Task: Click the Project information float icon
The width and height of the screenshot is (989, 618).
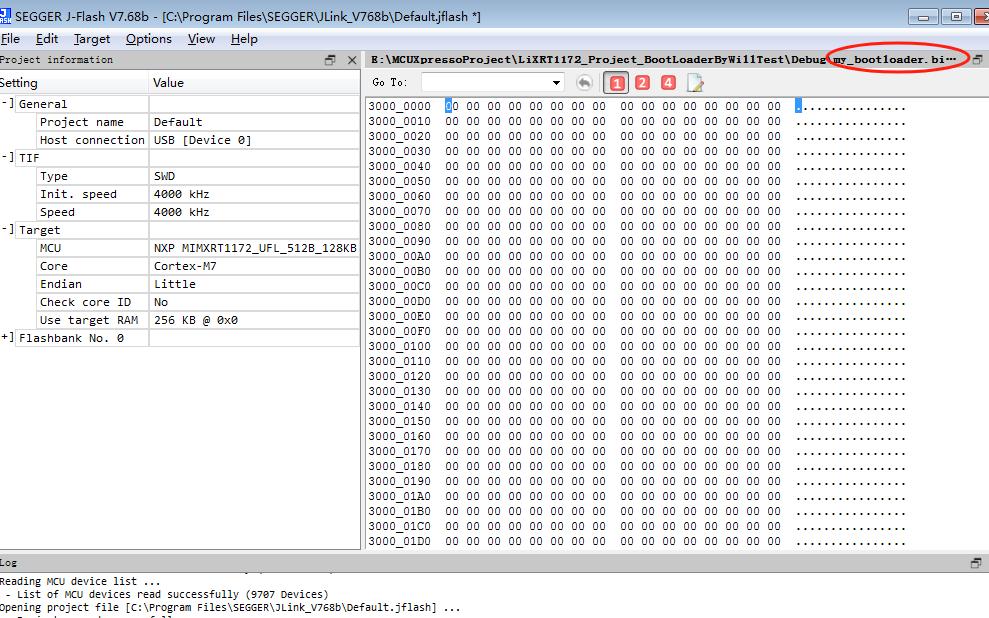Action: 329,60
